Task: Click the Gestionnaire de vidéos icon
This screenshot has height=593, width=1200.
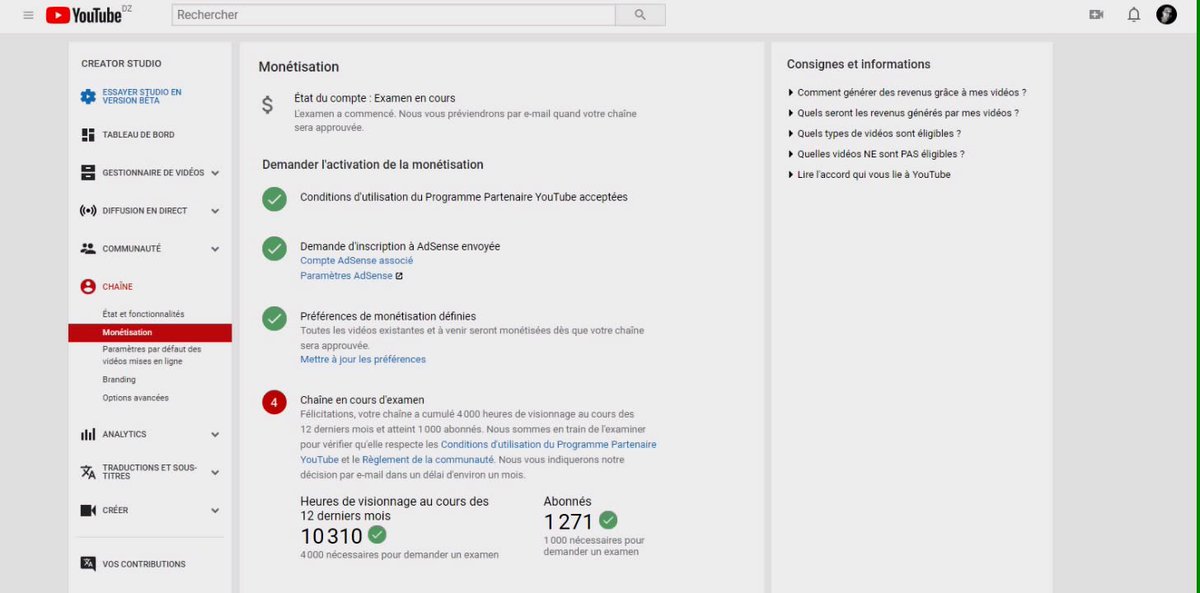Action: coord(88,172)
